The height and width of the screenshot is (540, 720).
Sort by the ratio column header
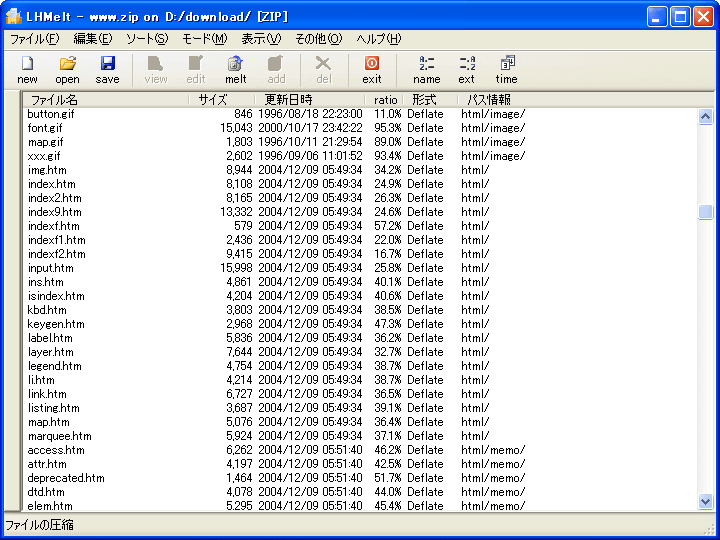[384, 100]
